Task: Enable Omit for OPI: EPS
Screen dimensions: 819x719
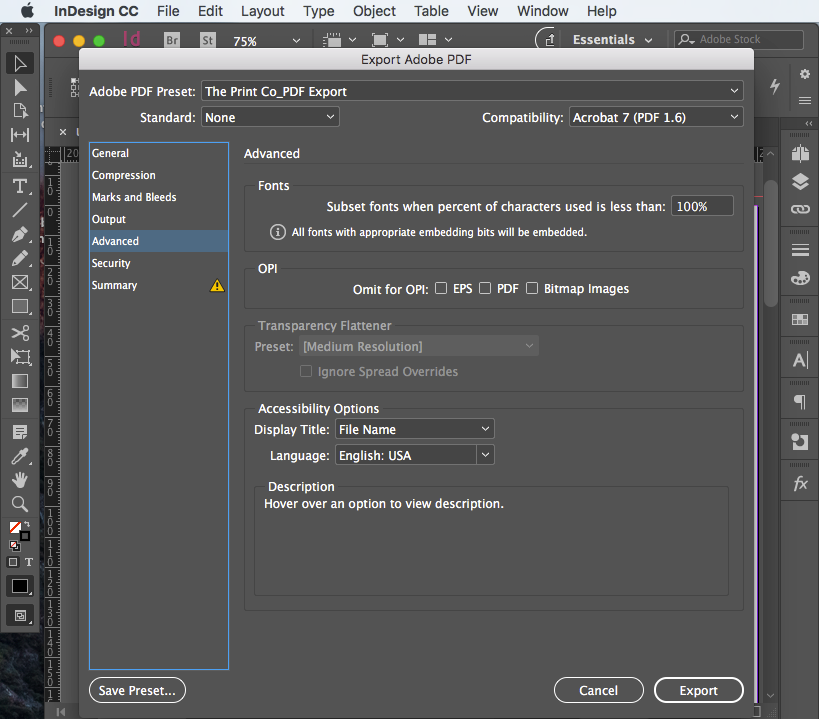Action: point(441,288)
